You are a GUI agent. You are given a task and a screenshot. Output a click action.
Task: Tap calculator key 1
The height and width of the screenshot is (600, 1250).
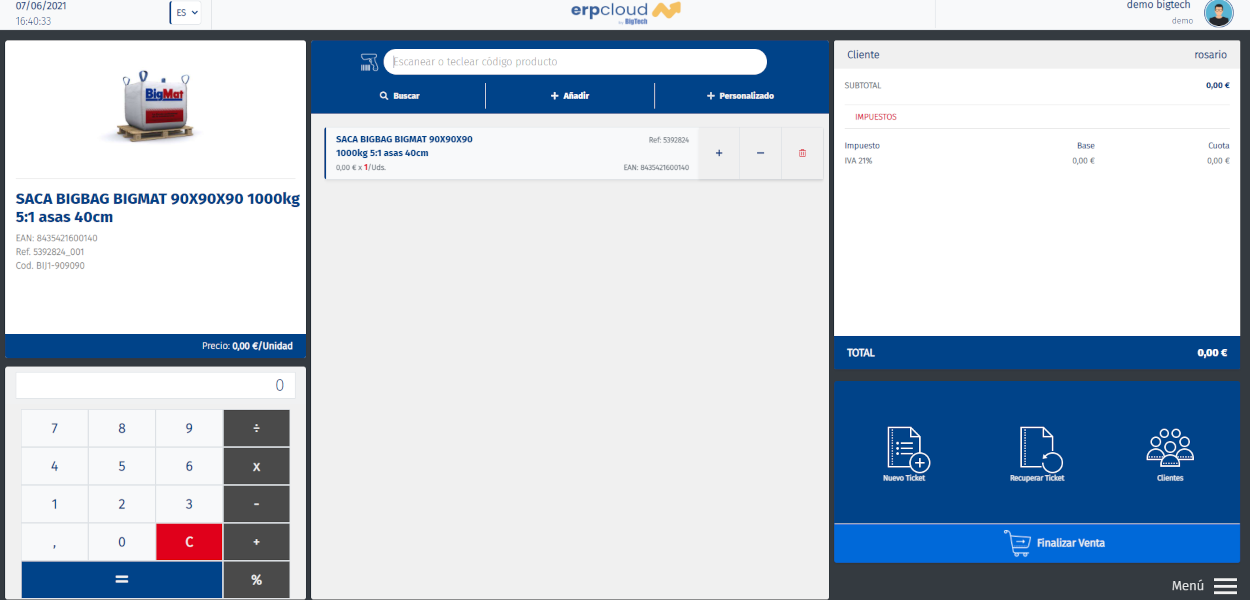[54, 504]
